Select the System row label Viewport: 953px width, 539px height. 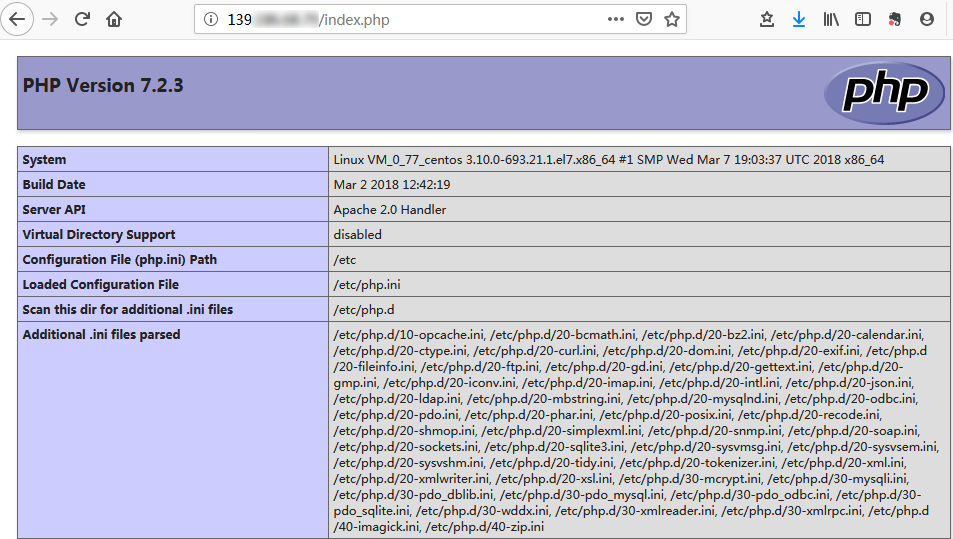44,160
